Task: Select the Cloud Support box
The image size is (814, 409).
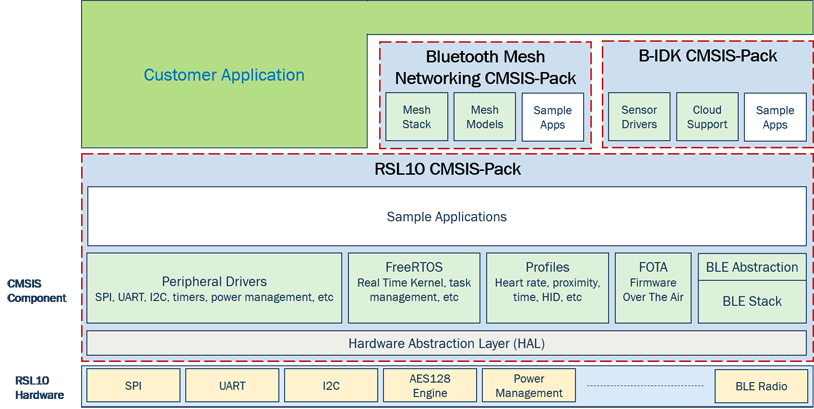Action: pos(707,117)
